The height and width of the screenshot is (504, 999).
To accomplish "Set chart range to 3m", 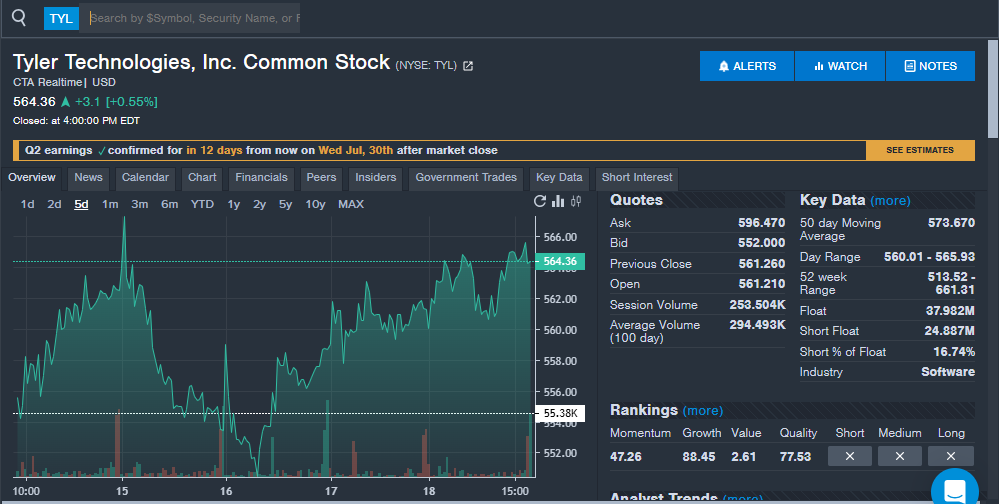I will 140,205.
